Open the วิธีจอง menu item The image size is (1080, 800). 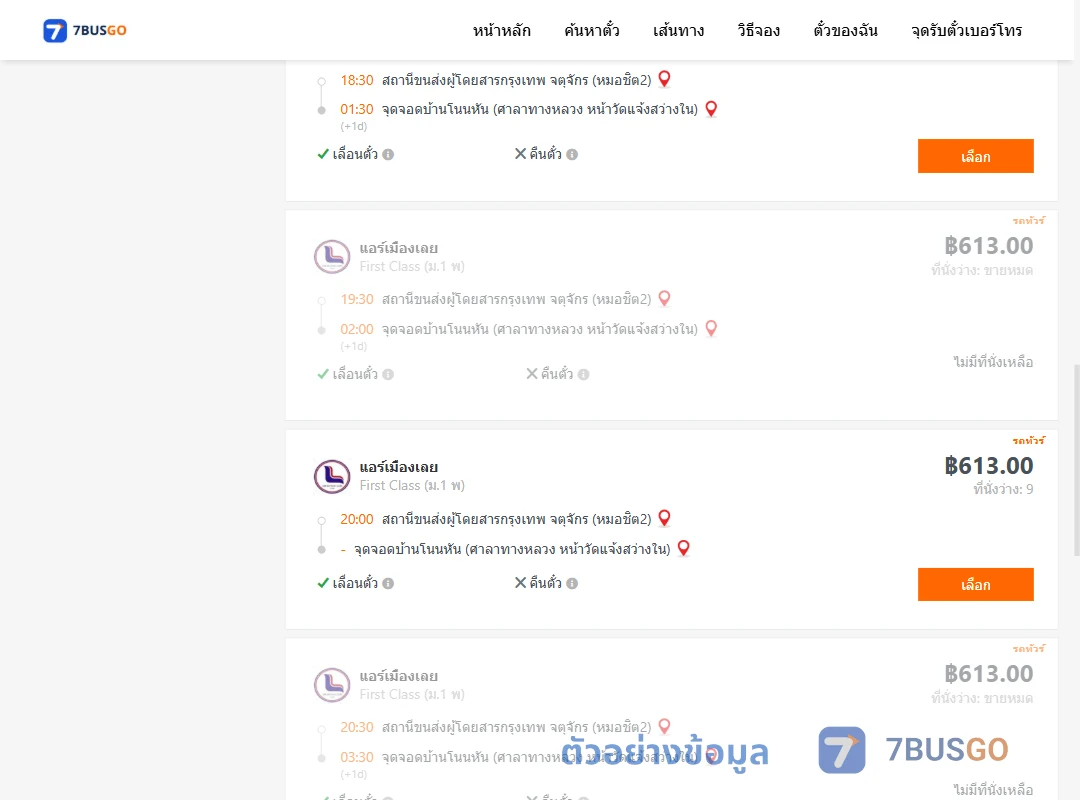[x=758, y=30]
